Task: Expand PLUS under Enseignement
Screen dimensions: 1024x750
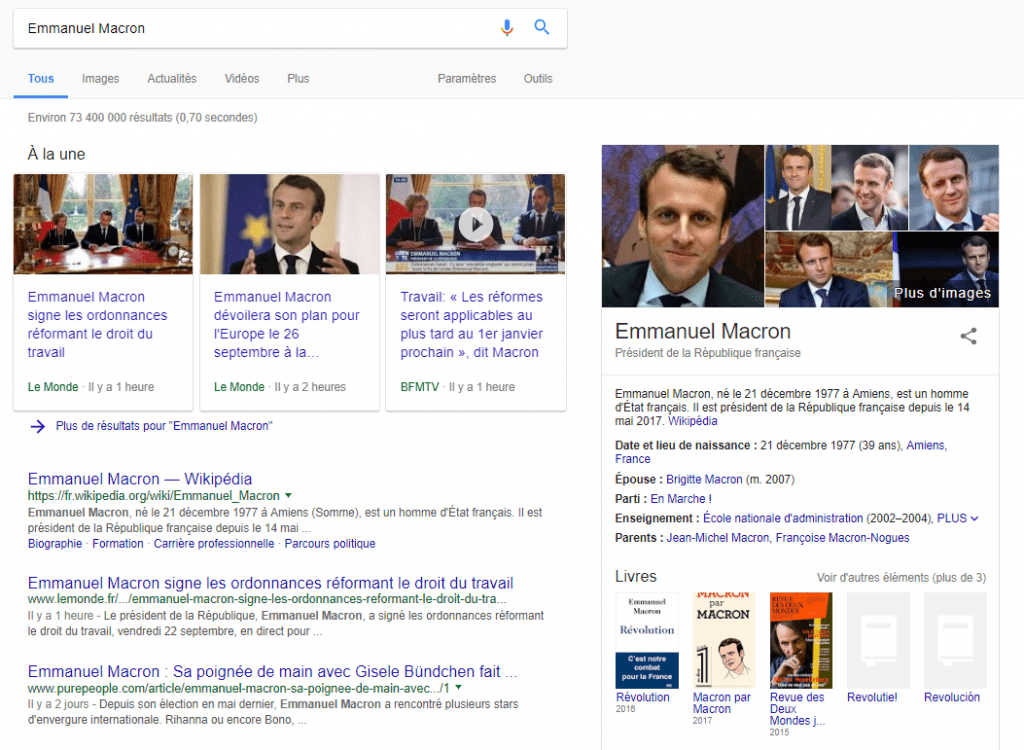Action: click(x=957, y=518)
